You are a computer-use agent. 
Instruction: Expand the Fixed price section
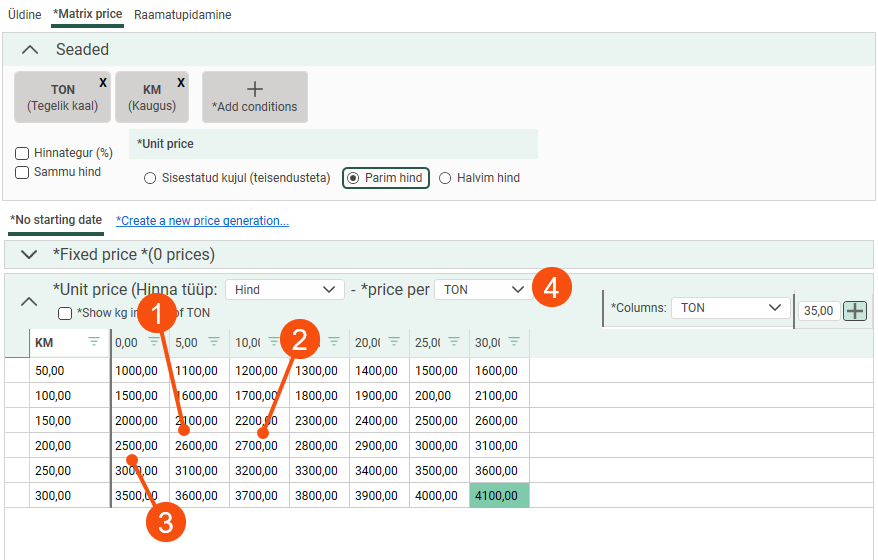point(29,254)
